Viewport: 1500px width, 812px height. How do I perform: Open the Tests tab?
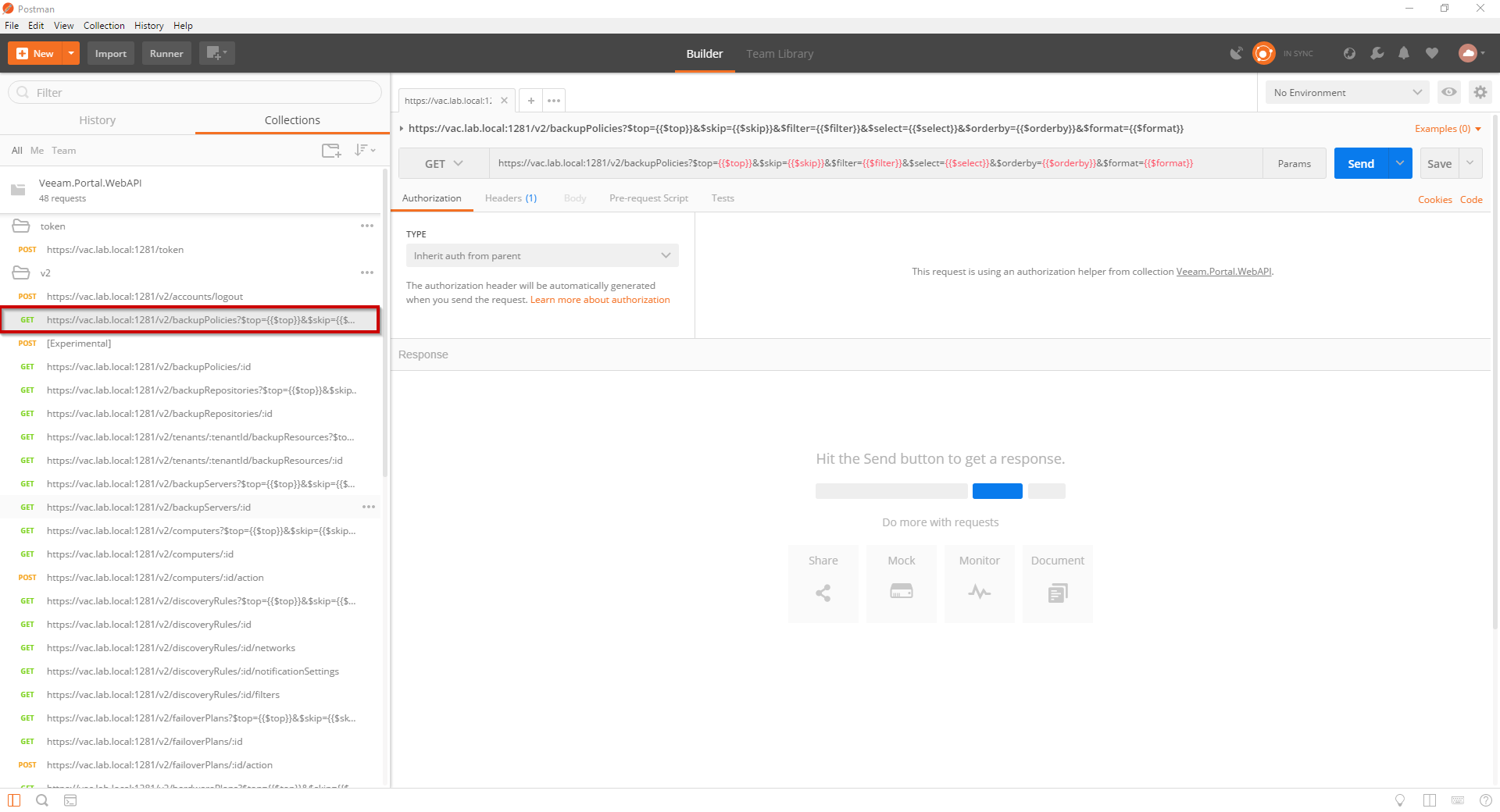click(x=723, y=198)
